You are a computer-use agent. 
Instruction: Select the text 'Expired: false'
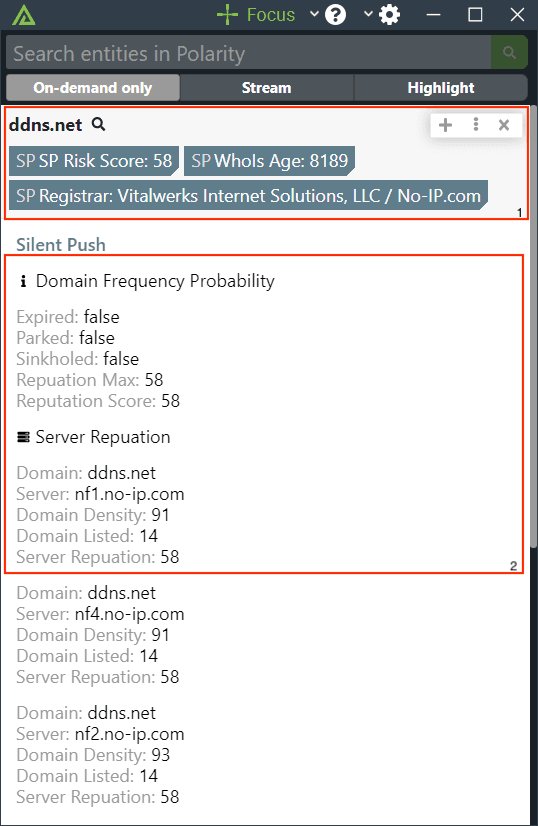[68, 317]
